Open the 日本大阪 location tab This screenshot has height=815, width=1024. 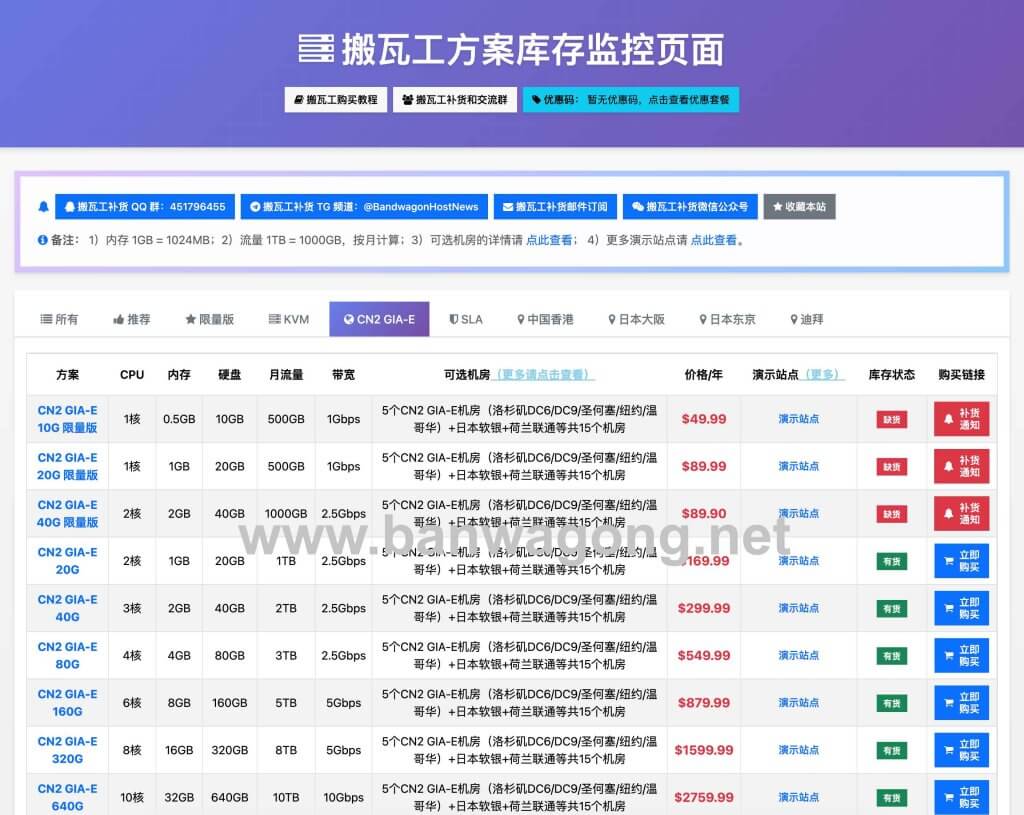click(636, 319)
